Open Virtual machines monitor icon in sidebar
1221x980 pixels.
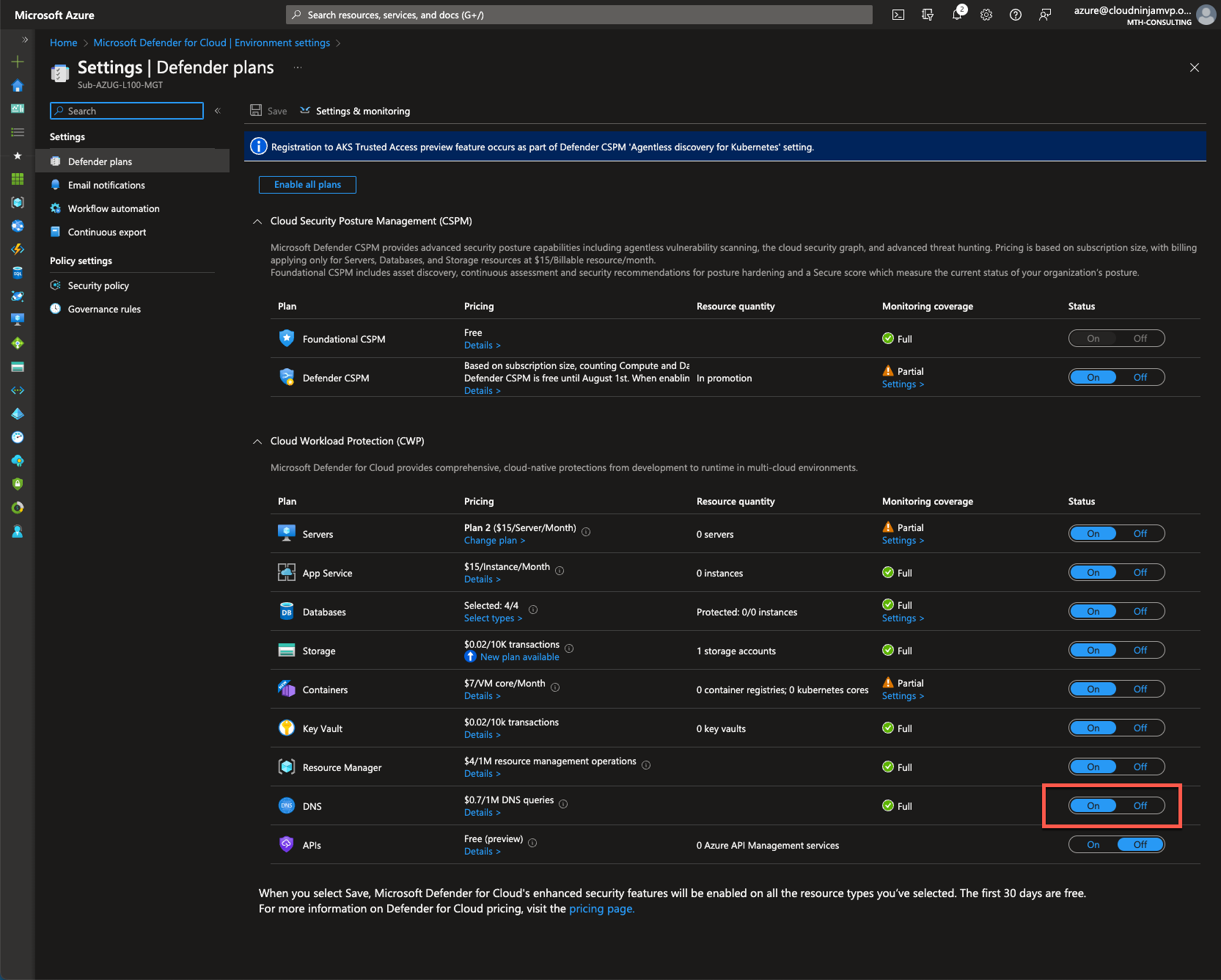(18, 320)
